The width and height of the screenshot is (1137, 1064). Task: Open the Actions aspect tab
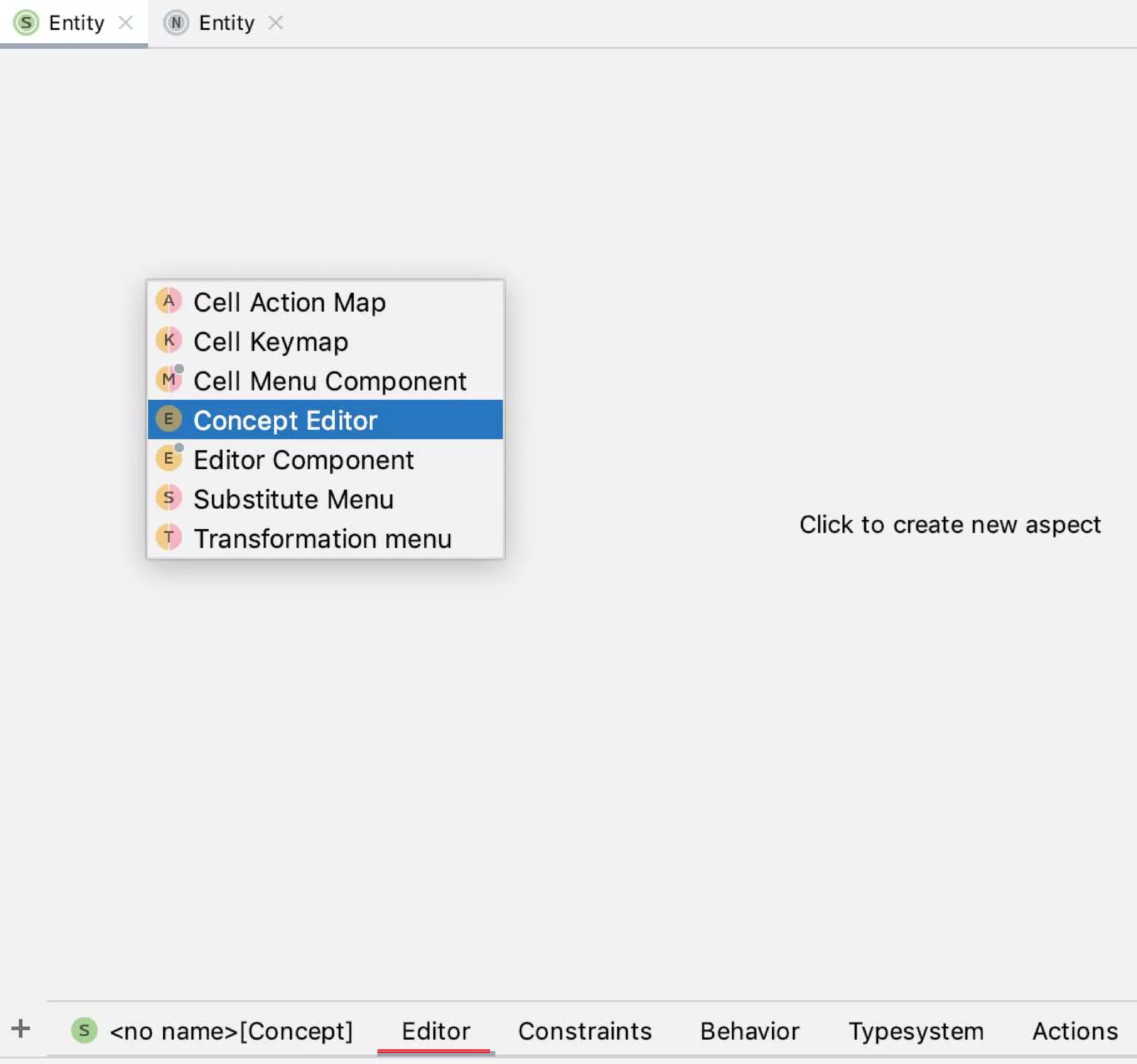[x=1075, y=1031]
